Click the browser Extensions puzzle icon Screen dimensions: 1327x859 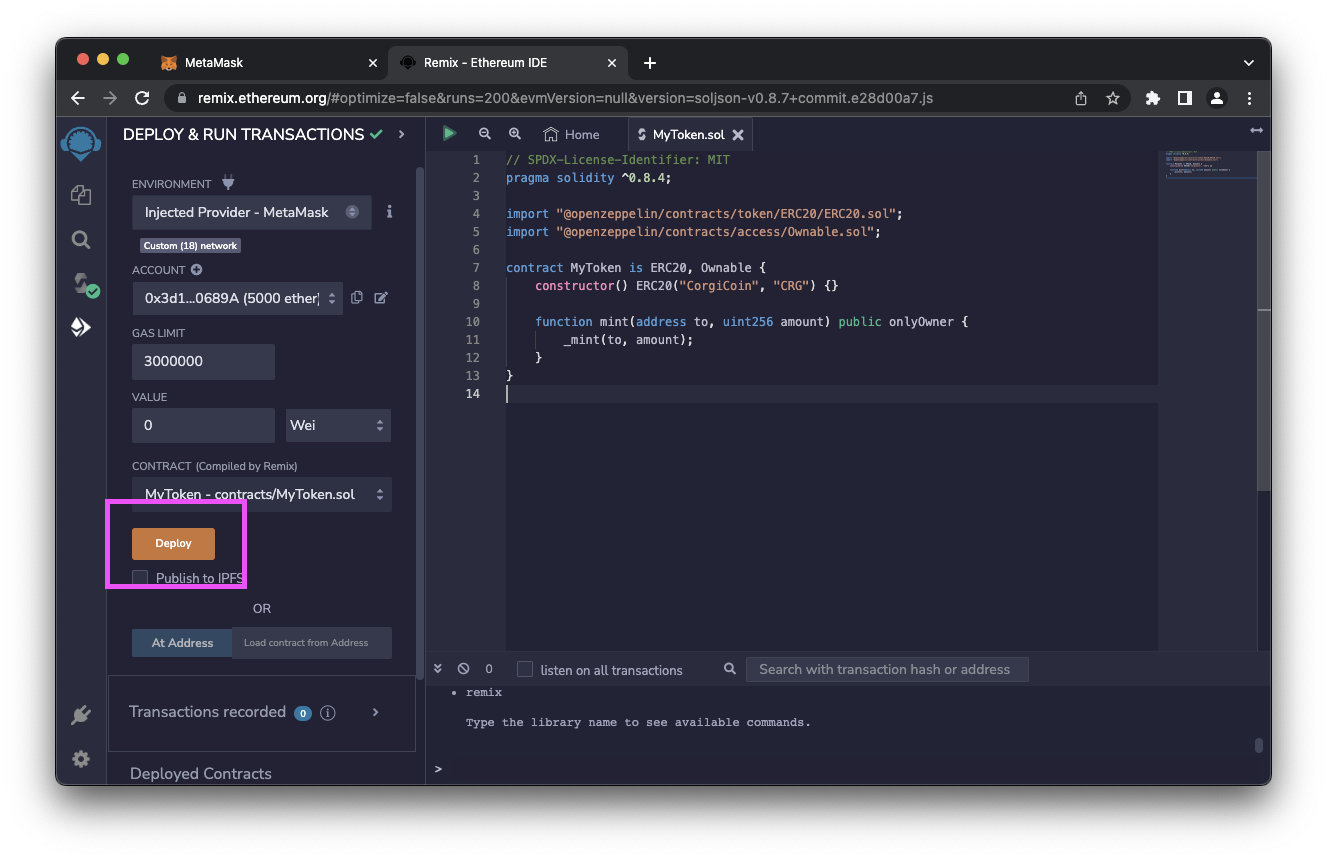pos(1153,98)
